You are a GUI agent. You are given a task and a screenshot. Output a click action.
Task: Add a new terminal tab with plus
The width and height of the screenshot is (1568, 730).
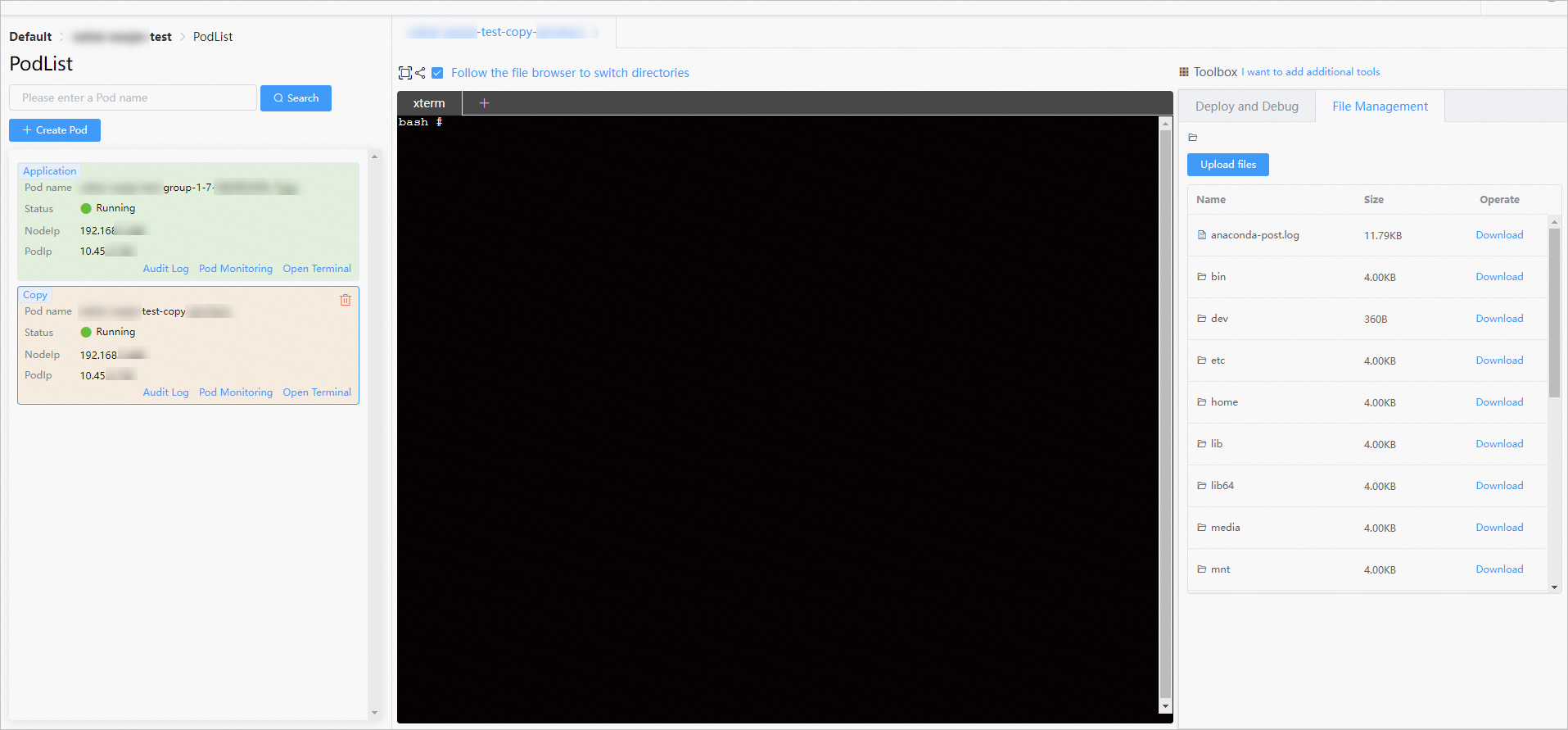[x=484, y=103]
